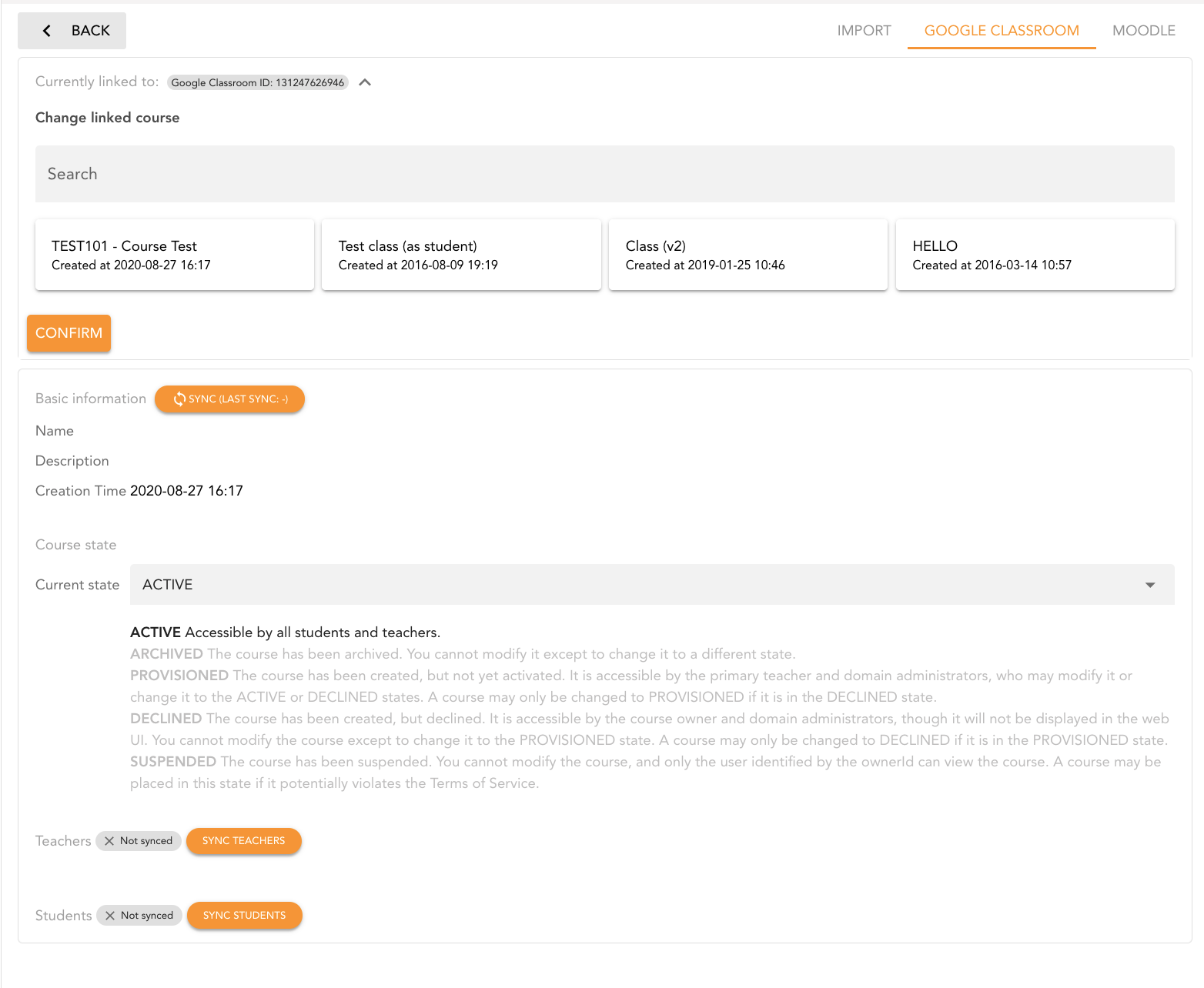Collapse the linked course section chevron
Viewport: 1204px width, 988px height.
click(365, 82)
